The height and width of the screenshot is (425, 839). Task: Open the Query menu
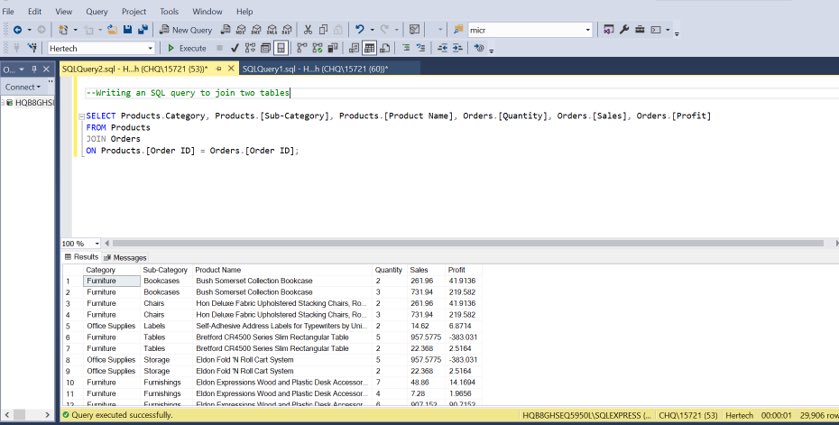[96, 11]
